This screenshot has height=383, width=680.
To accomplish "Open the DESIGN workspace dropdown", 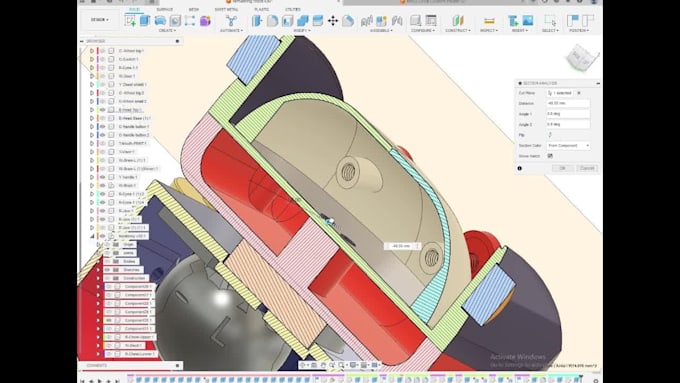I will (x=100, y=20).
